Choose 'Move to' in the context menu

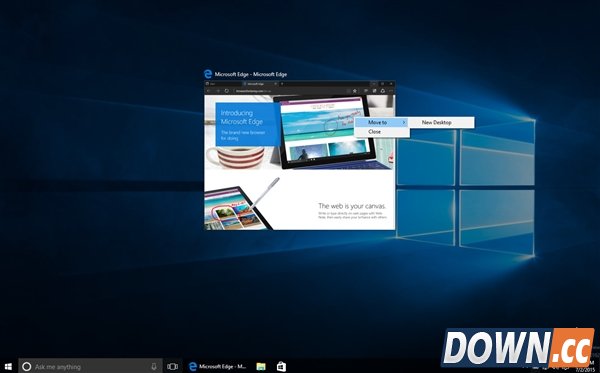pyautogui.click(x=382, y=122)
